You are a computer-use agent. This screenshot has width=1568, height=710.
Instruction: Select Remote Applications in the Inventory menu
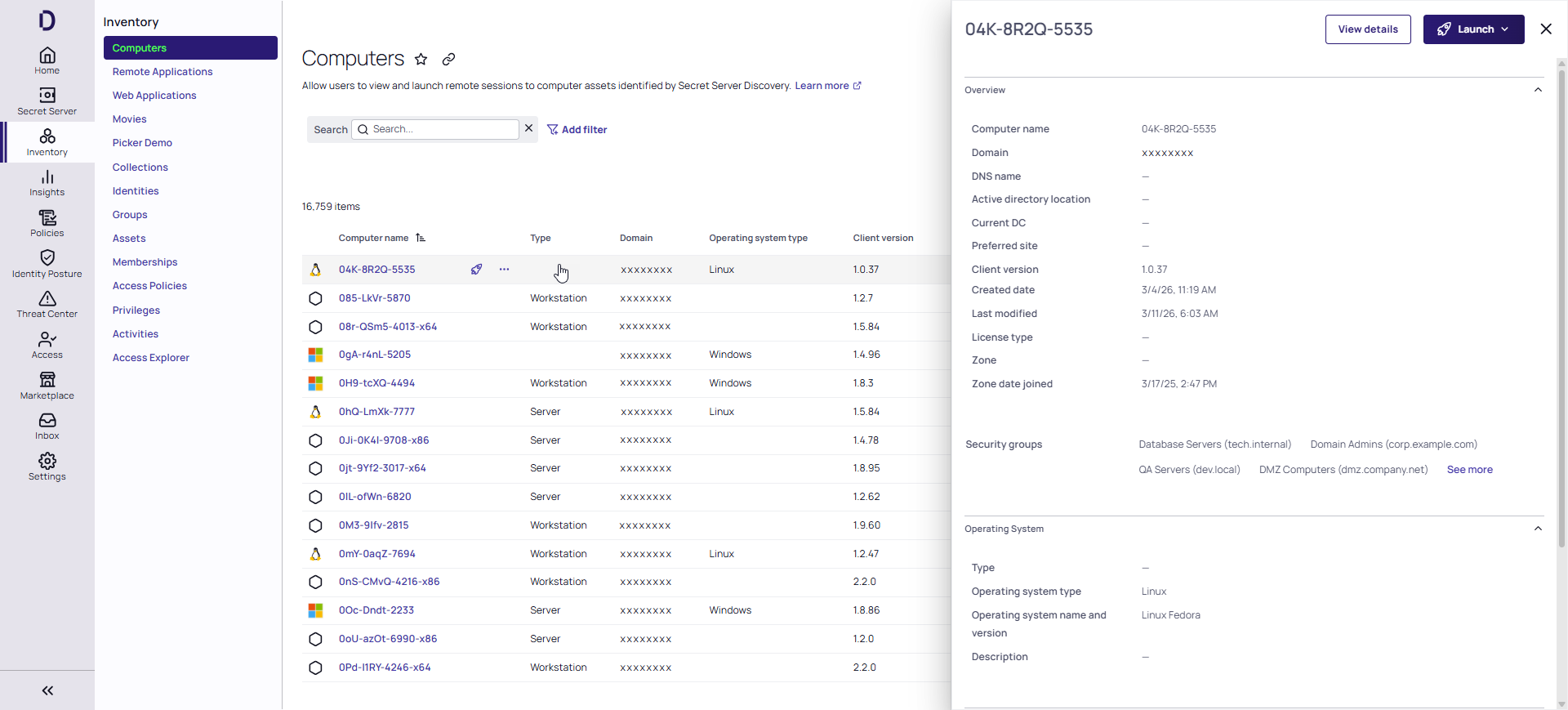coord(163,72)
